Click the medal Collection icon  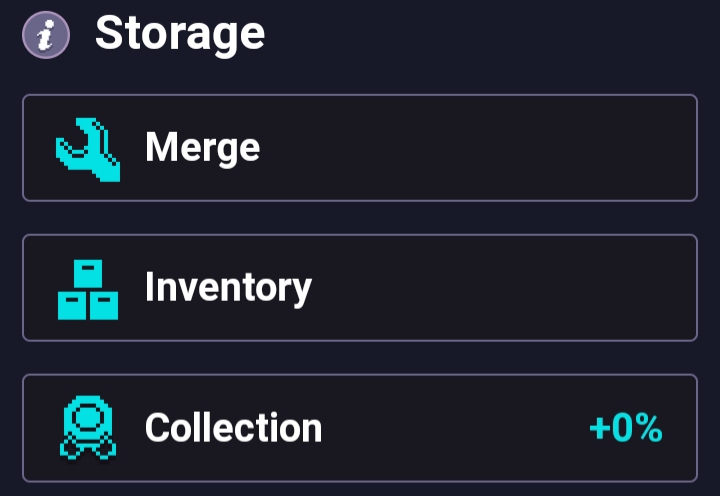pos(88,428)
